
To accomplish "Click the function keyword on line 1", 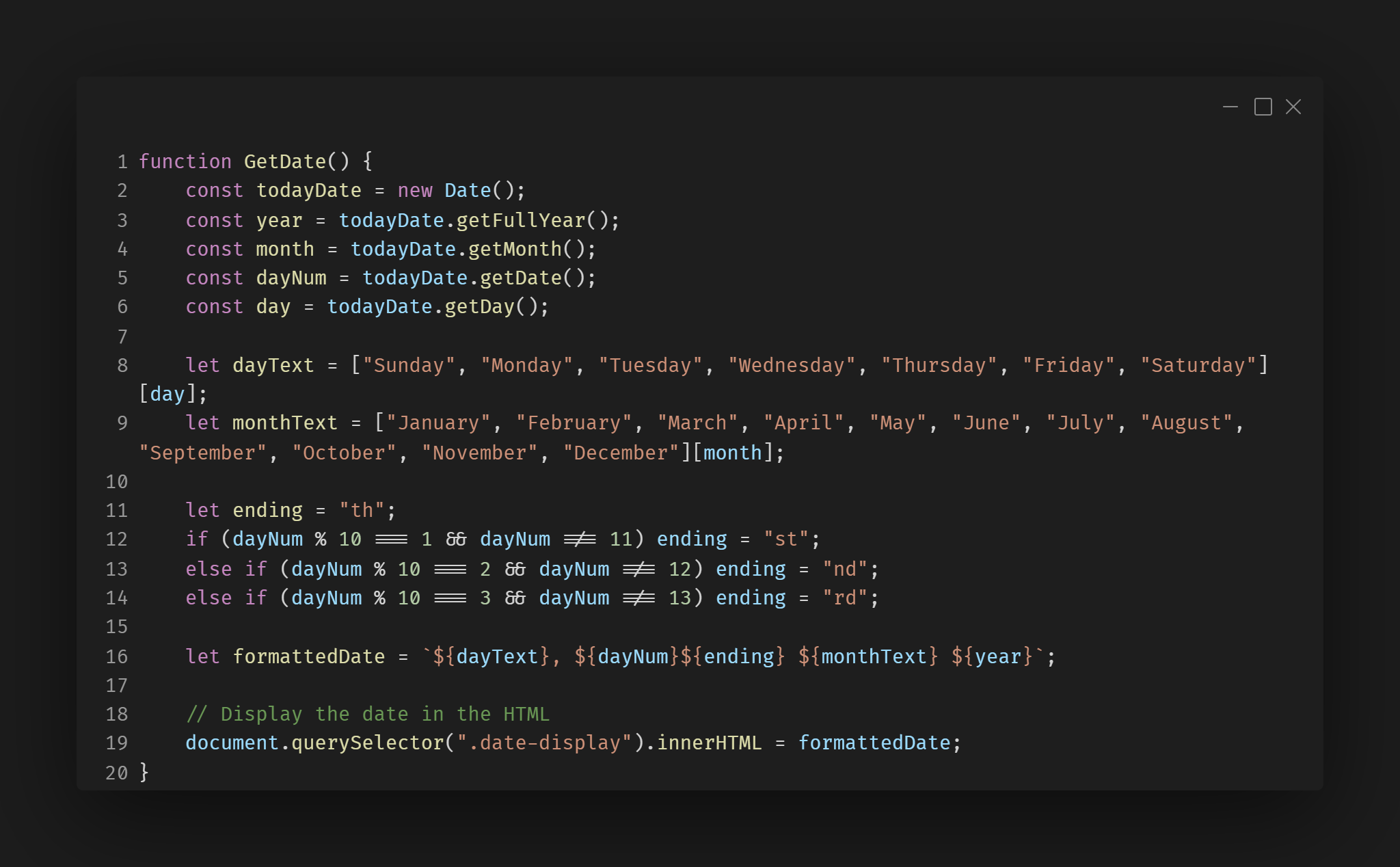I will (x=185, y=161).
